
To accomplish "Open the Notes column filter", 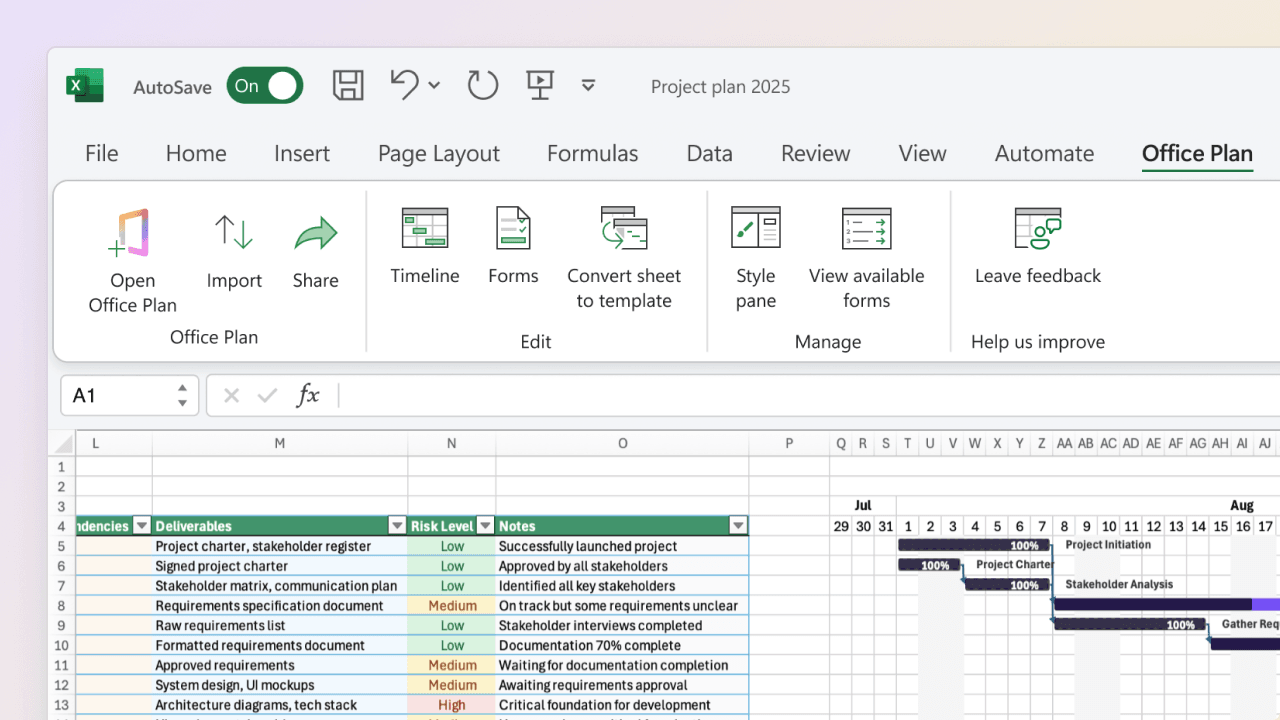I will tap(738, 525).
